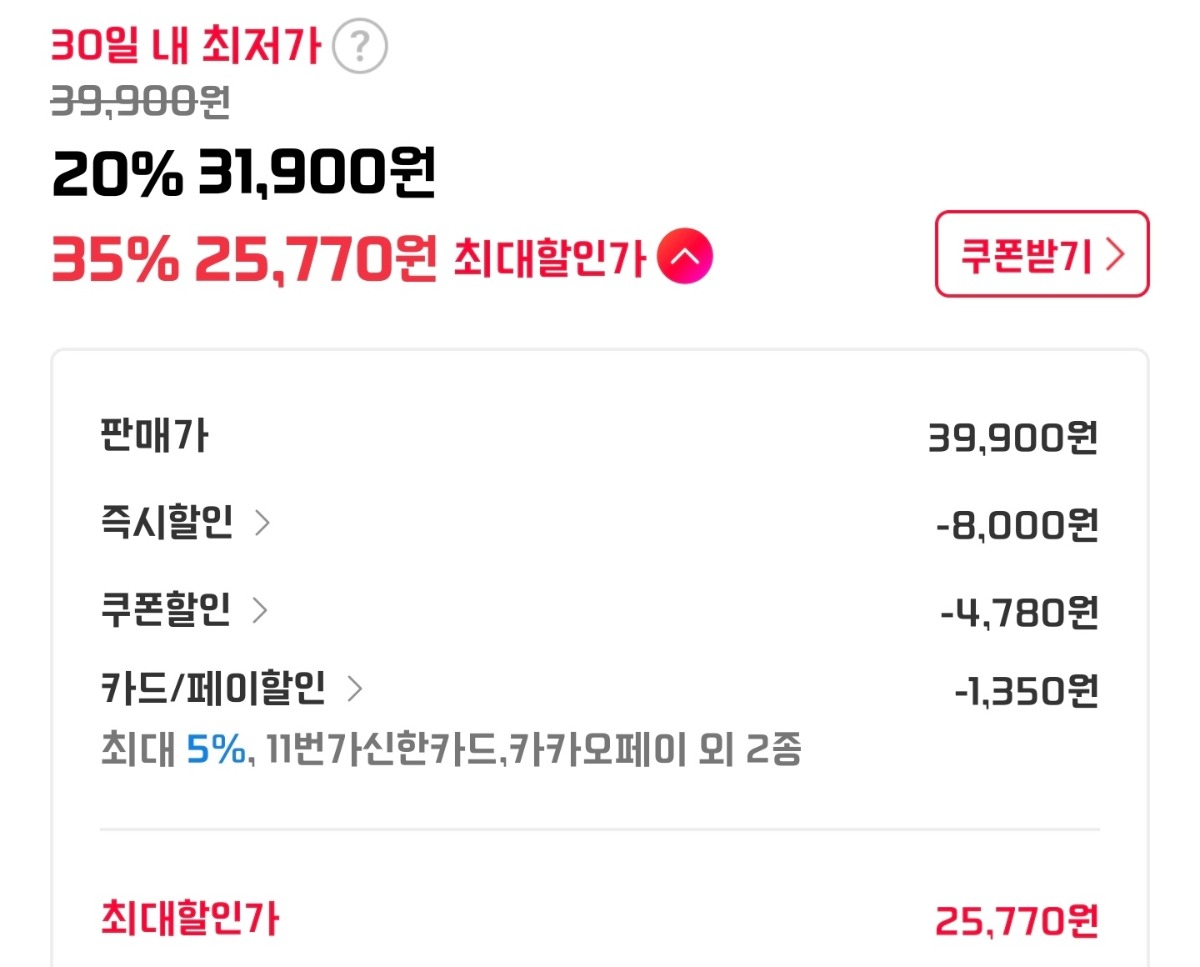Click the 쿠폰할인 label text
The image size is (1200, 967).
coord(165,609)
